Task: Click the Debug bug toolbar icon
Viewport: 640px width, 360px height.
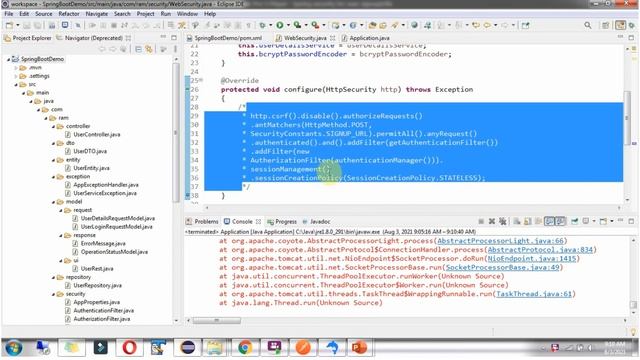Action: [262, 25]
